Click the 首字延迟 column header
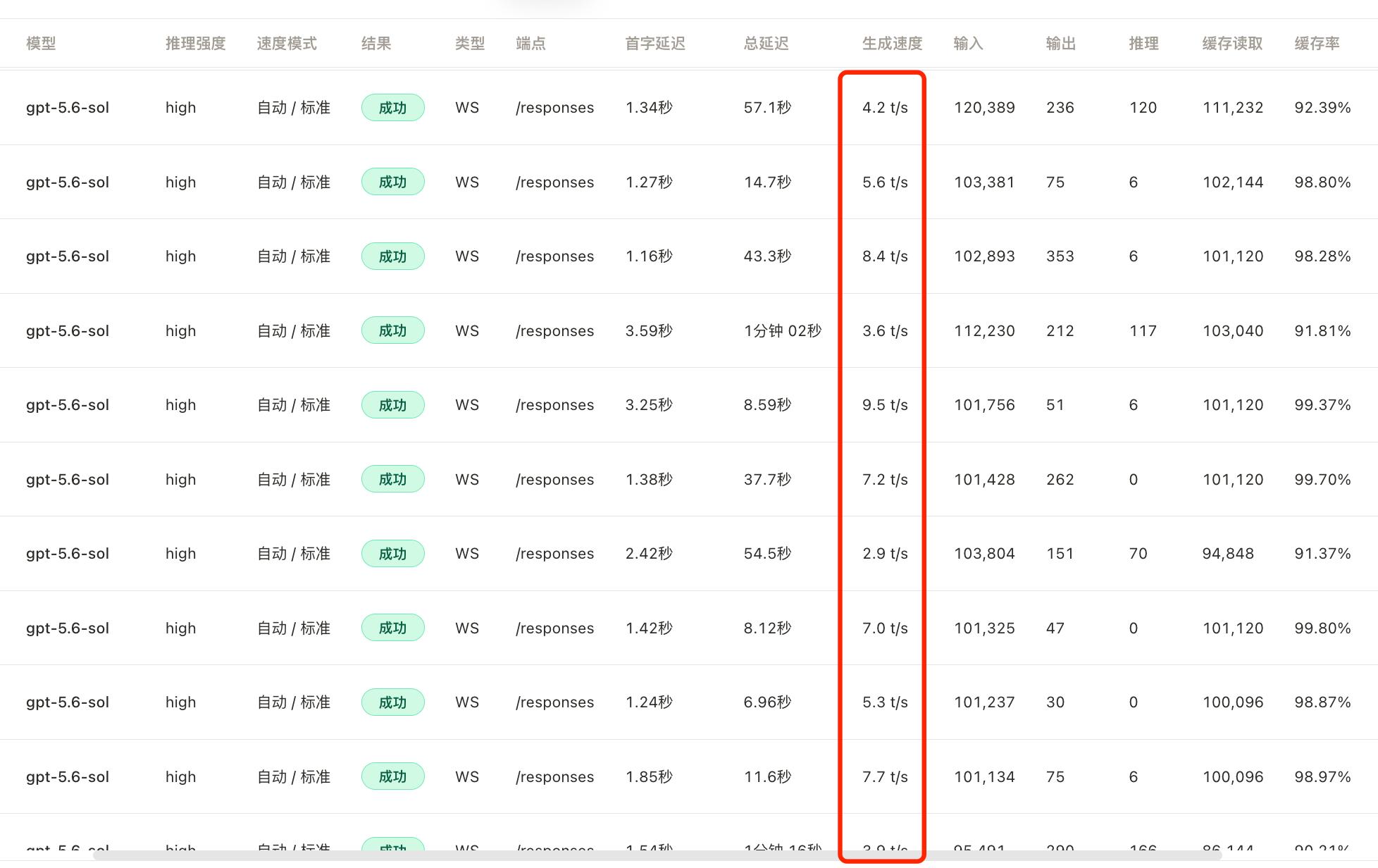 tap(655, 44)
